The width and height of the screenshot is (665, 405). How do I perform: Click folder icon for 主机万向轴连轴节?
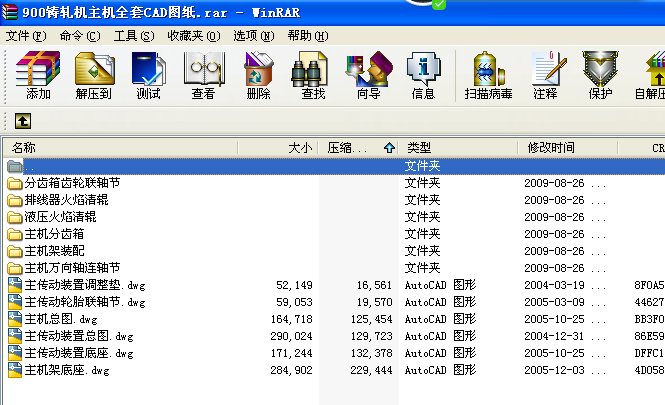15,268
